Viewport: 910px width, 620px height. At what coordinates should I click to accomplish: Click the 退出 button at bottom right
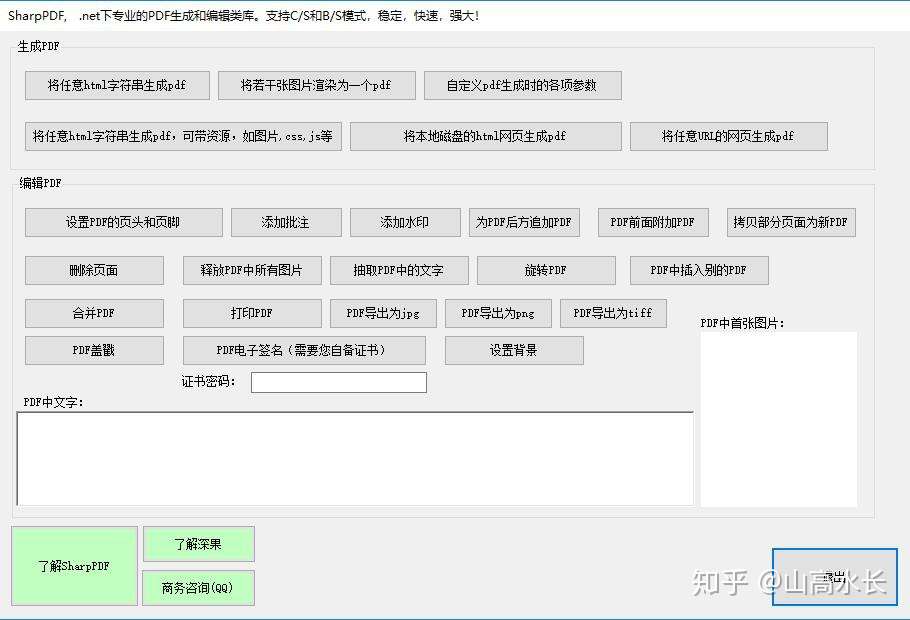835,577
